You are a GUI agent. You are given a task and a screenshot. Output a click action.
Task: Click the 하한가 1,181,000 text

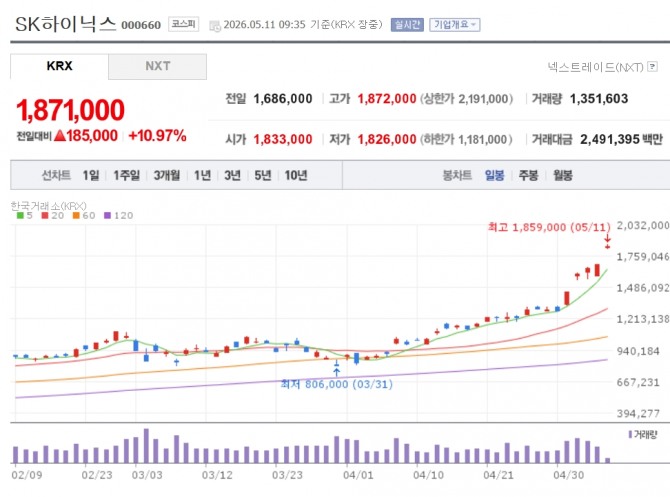point(466,139)
